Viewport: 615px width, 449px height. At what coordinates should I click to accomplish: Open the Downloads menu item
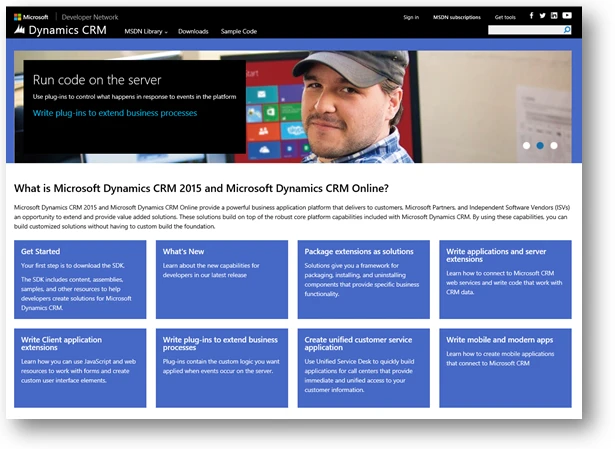193,31
